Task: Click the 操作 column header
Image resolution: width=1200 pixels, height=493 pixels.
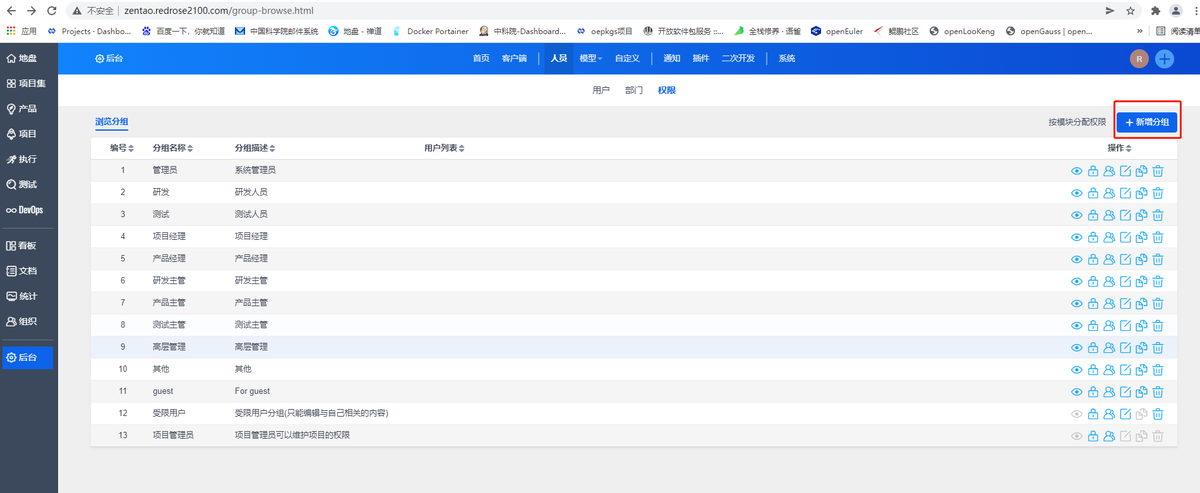Action: coord(1120,148)
